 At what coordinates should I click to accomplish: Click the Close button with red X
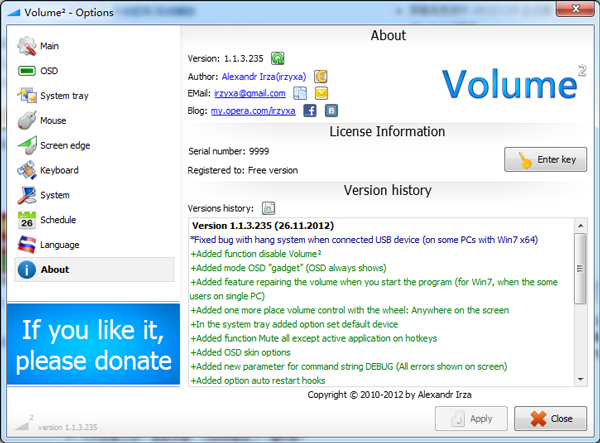coord(550,419)
